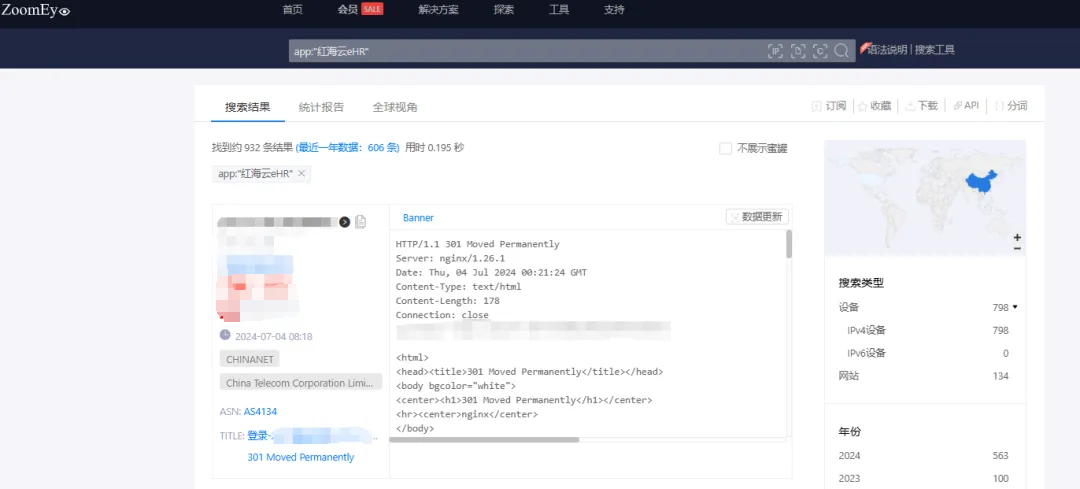Open the 301 Moved Permanently title link

[x=300, y=457]
